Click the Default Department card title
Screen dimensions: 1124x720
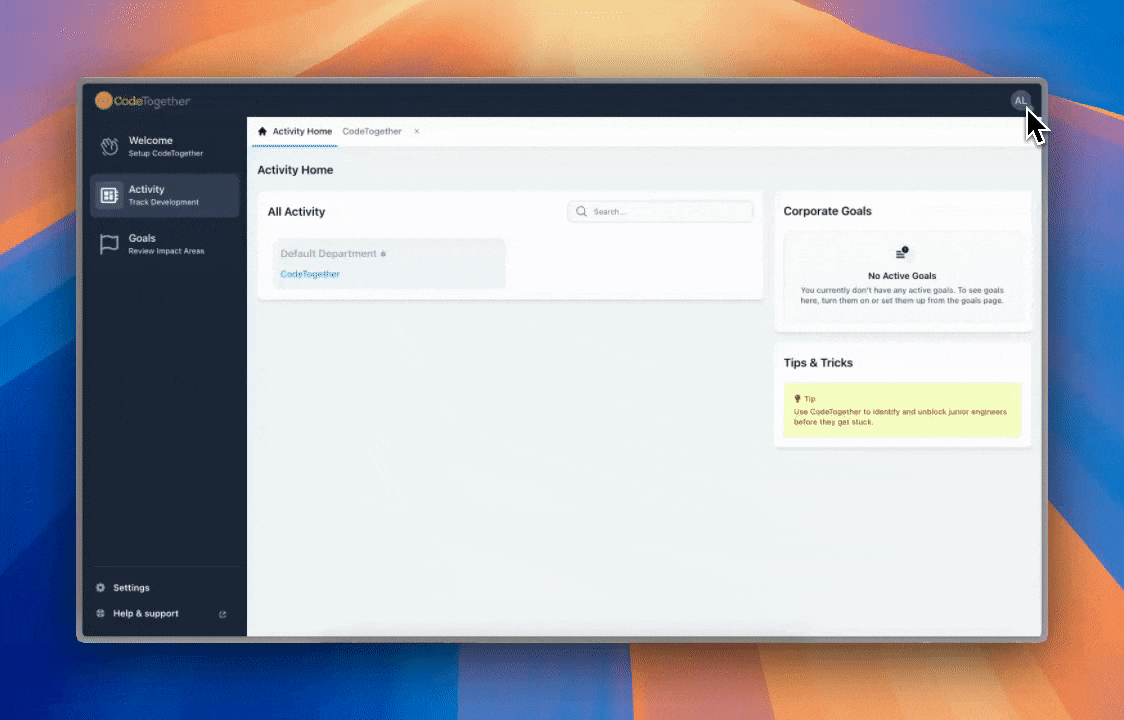(328, 254)
